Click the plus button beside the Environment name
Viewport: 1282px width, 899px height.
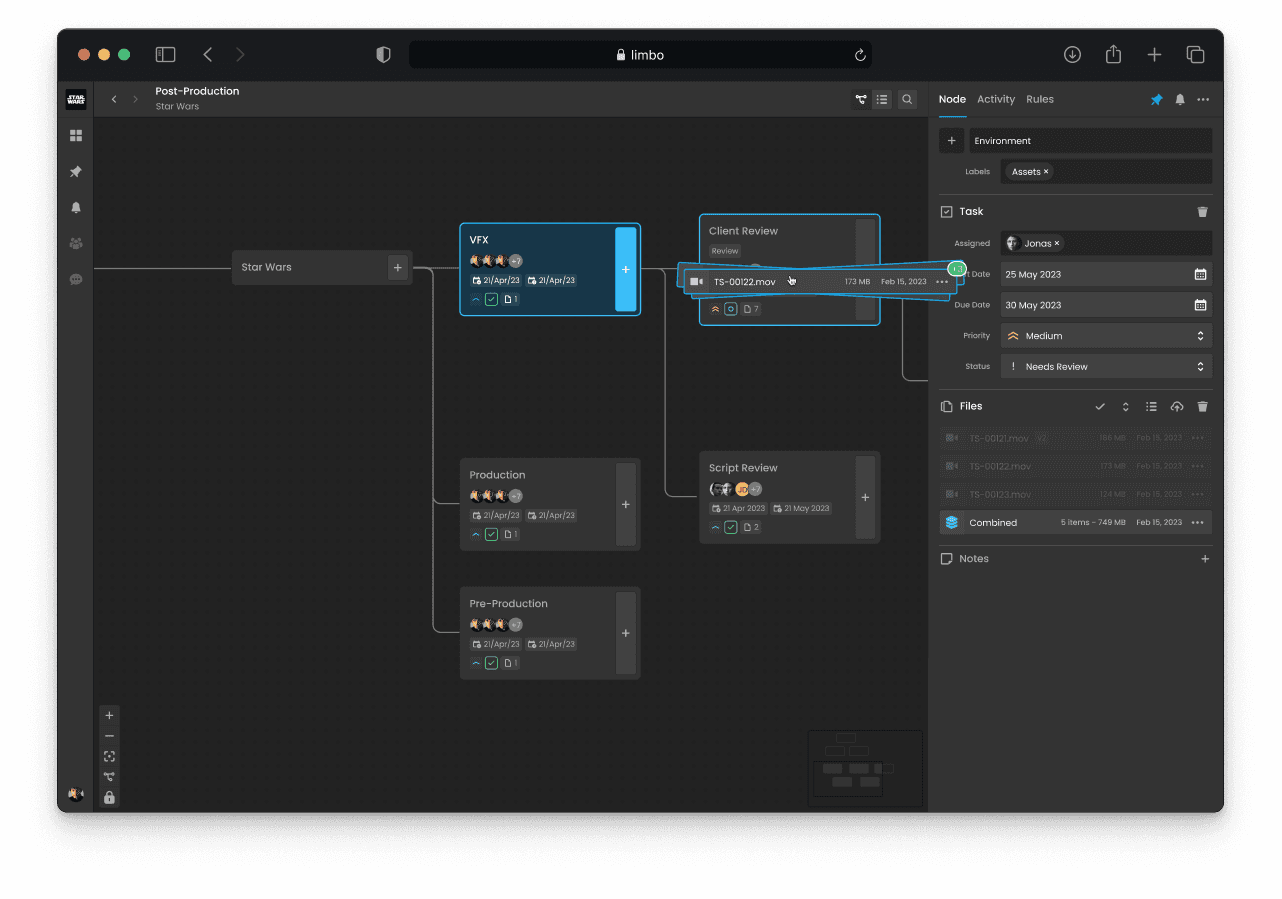coord(951,141)
